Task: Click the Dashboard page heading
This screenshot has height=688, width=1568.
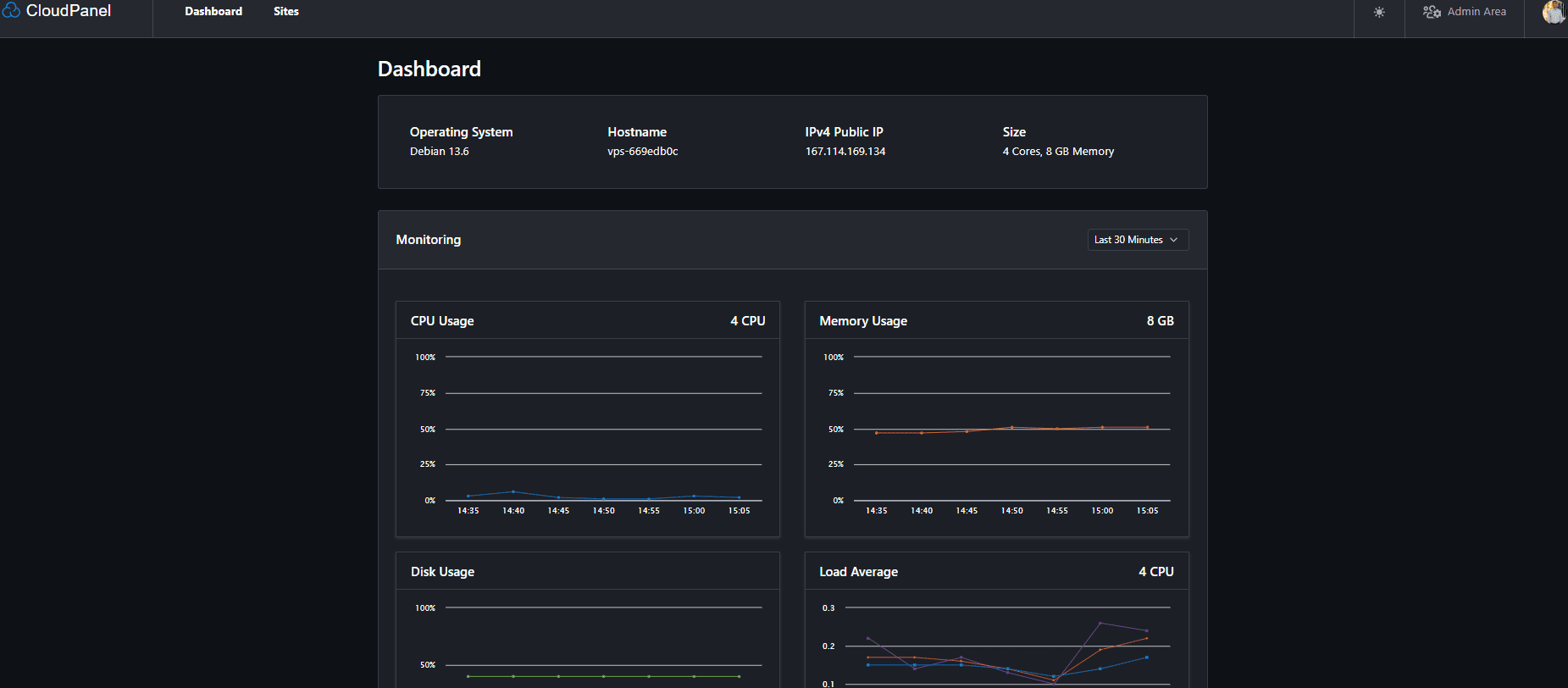Action: 429,69
